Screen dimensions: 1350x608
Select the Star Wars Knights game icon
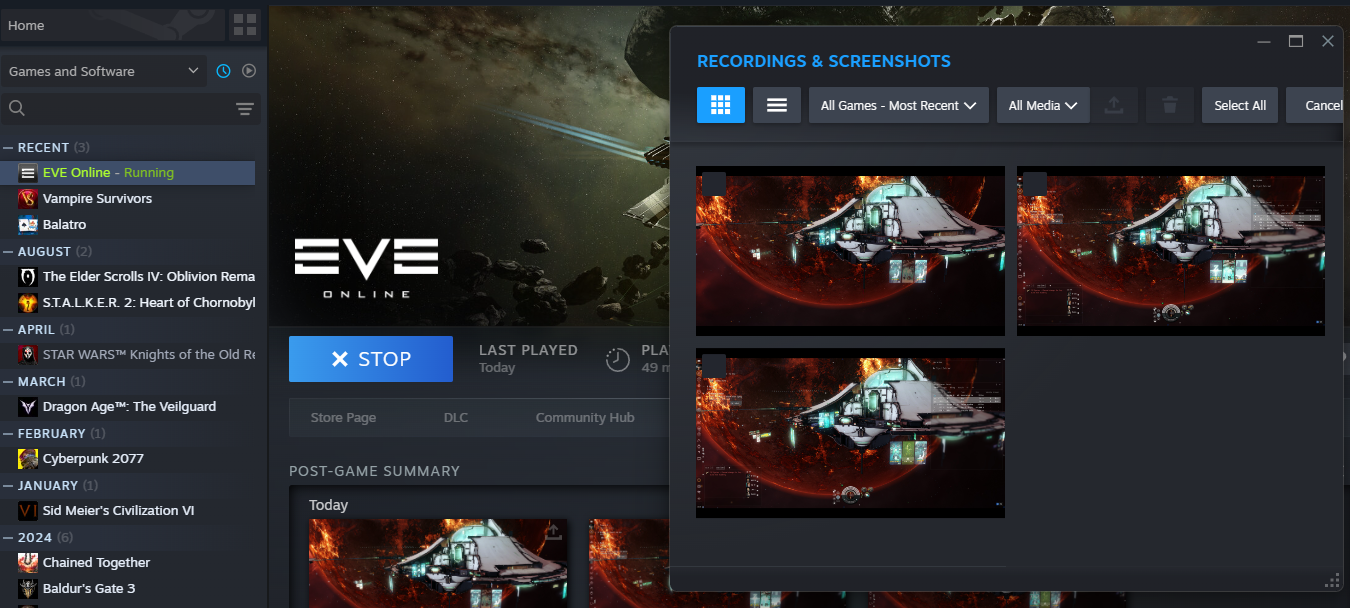[x=28, y=355]
